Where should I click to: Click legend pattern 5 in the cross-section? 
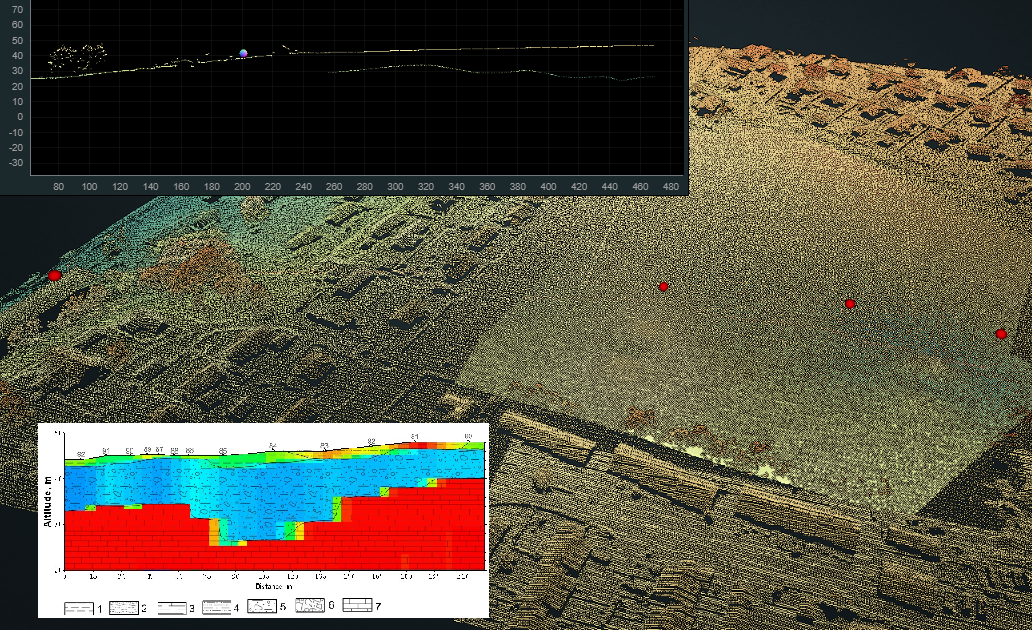[262, 606]
